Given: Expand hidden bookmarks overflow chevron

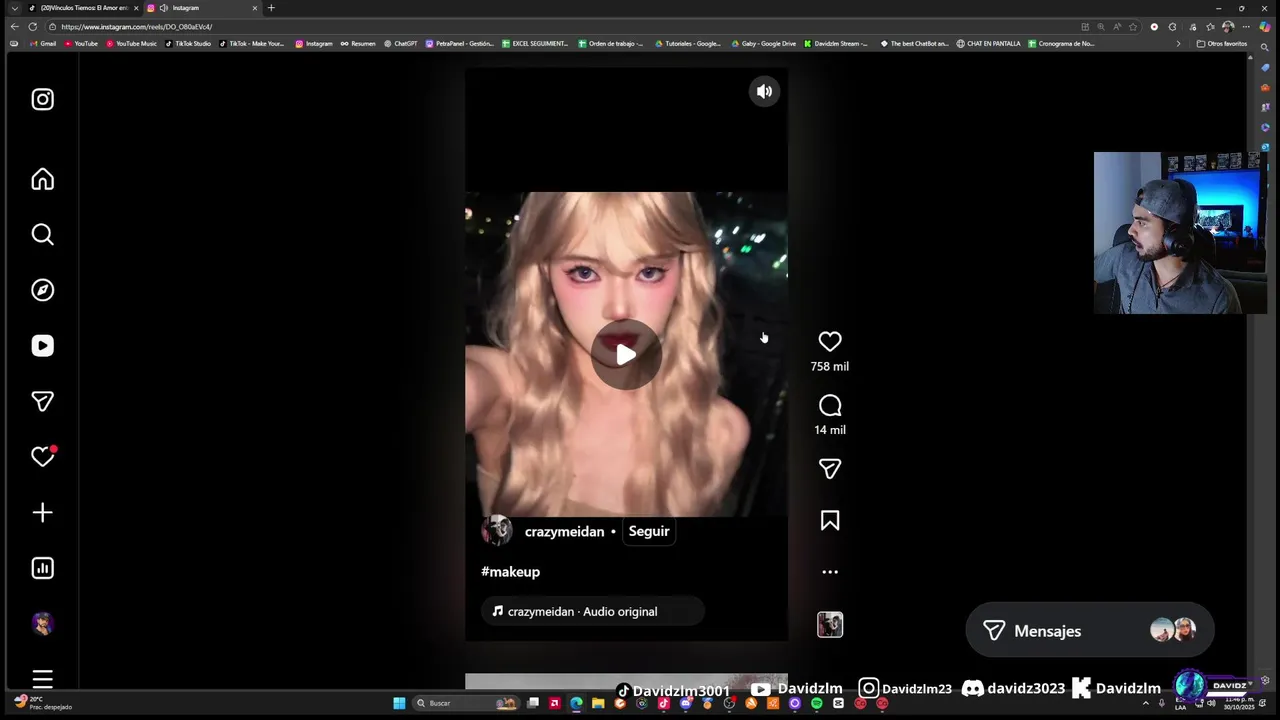Looking at the screenshot, I should point(1178,44).
